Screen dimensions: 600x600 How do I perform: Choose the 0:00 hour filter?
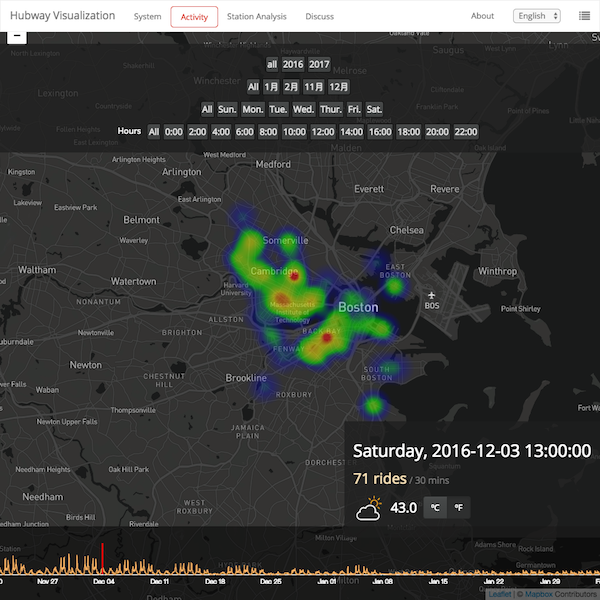click(x=173, y=132)
